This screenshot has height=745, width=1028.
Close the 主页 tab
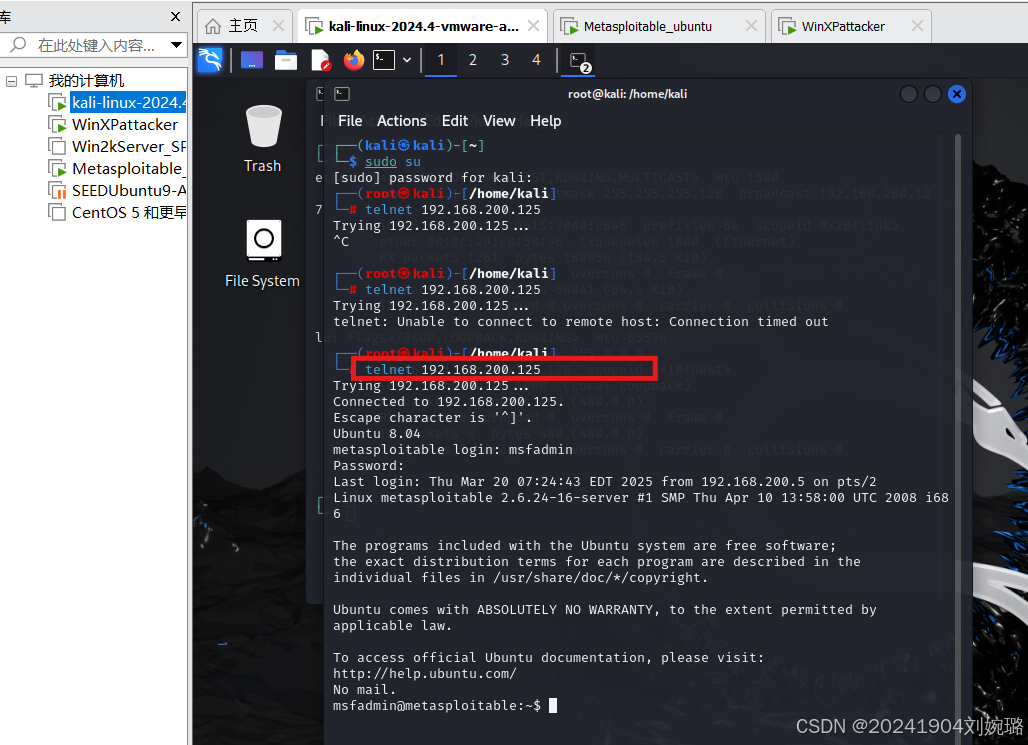[x=278, y=26]
